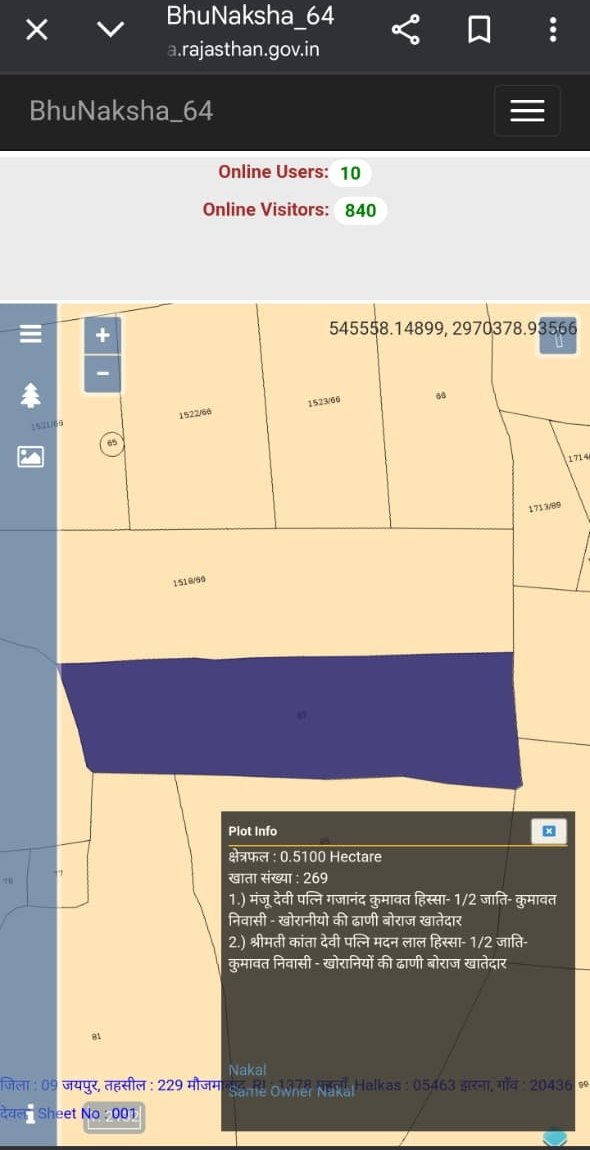Close the Plot Info panel
The height and width of the screenshot is (1150, 590).
click(x=549, y=831)
